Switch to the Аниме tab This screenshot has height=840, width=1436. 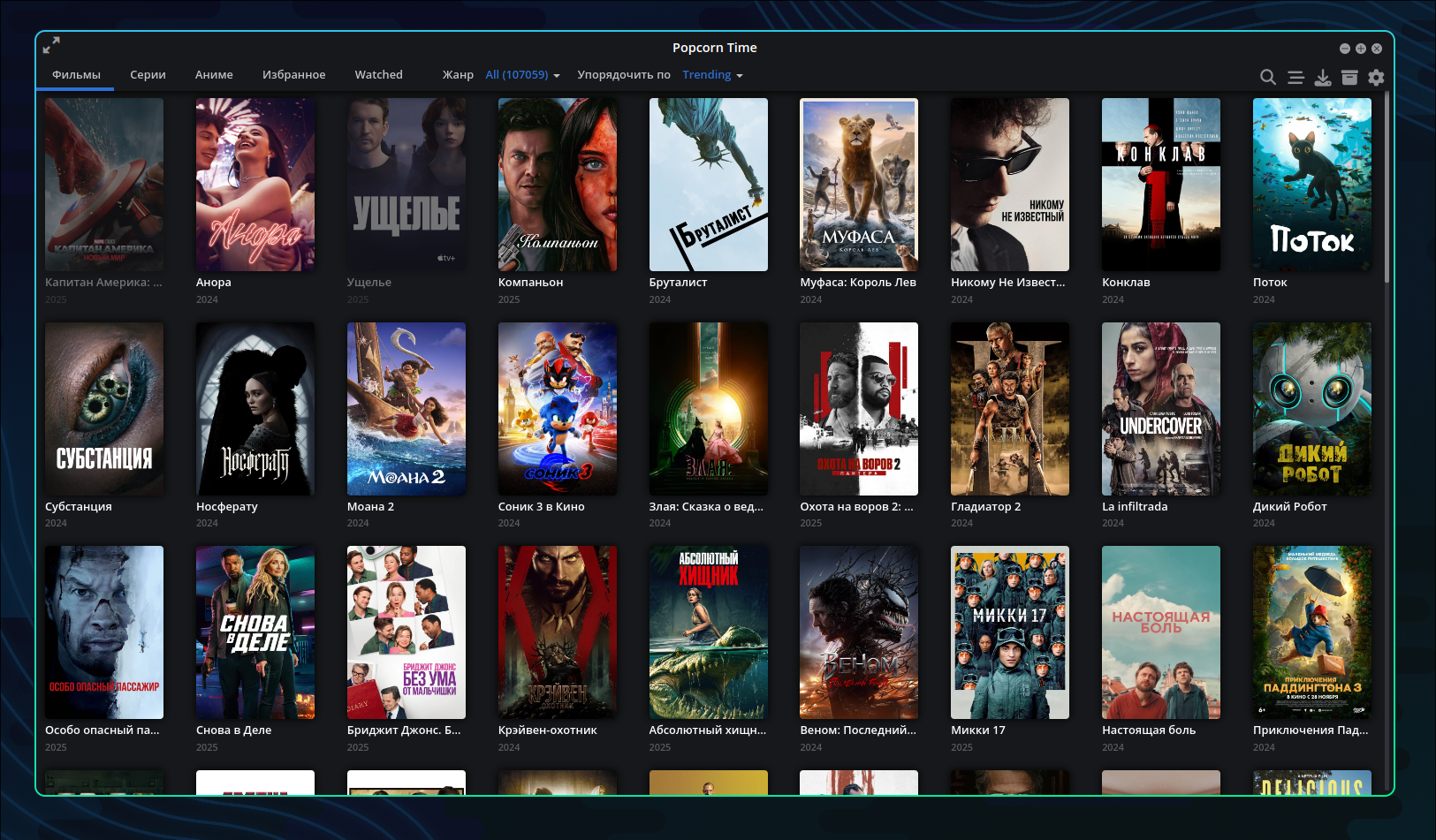tap(214, 75)
